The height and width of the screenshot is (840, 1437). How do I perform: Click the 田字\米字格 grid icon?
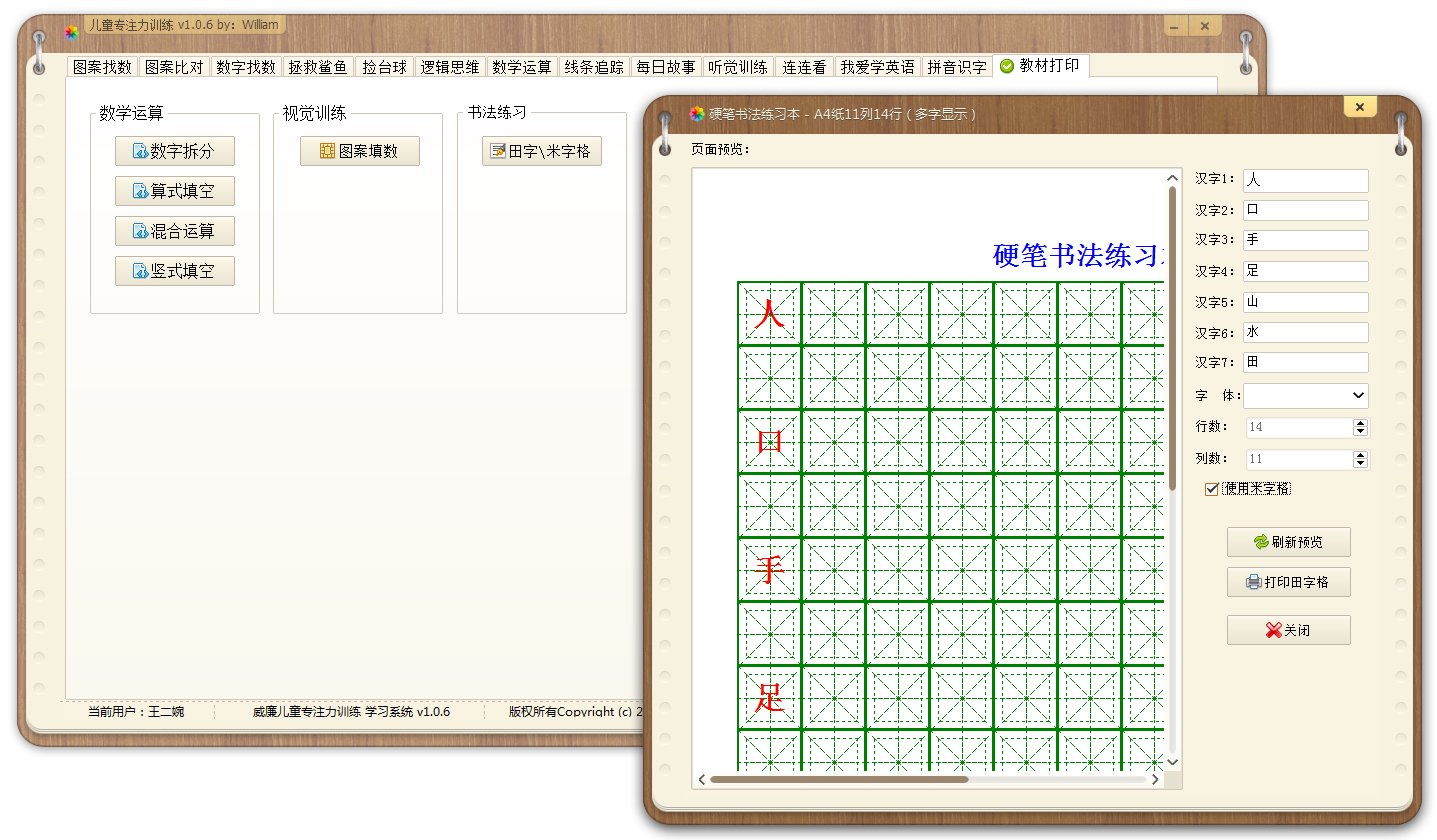point(496,151)
